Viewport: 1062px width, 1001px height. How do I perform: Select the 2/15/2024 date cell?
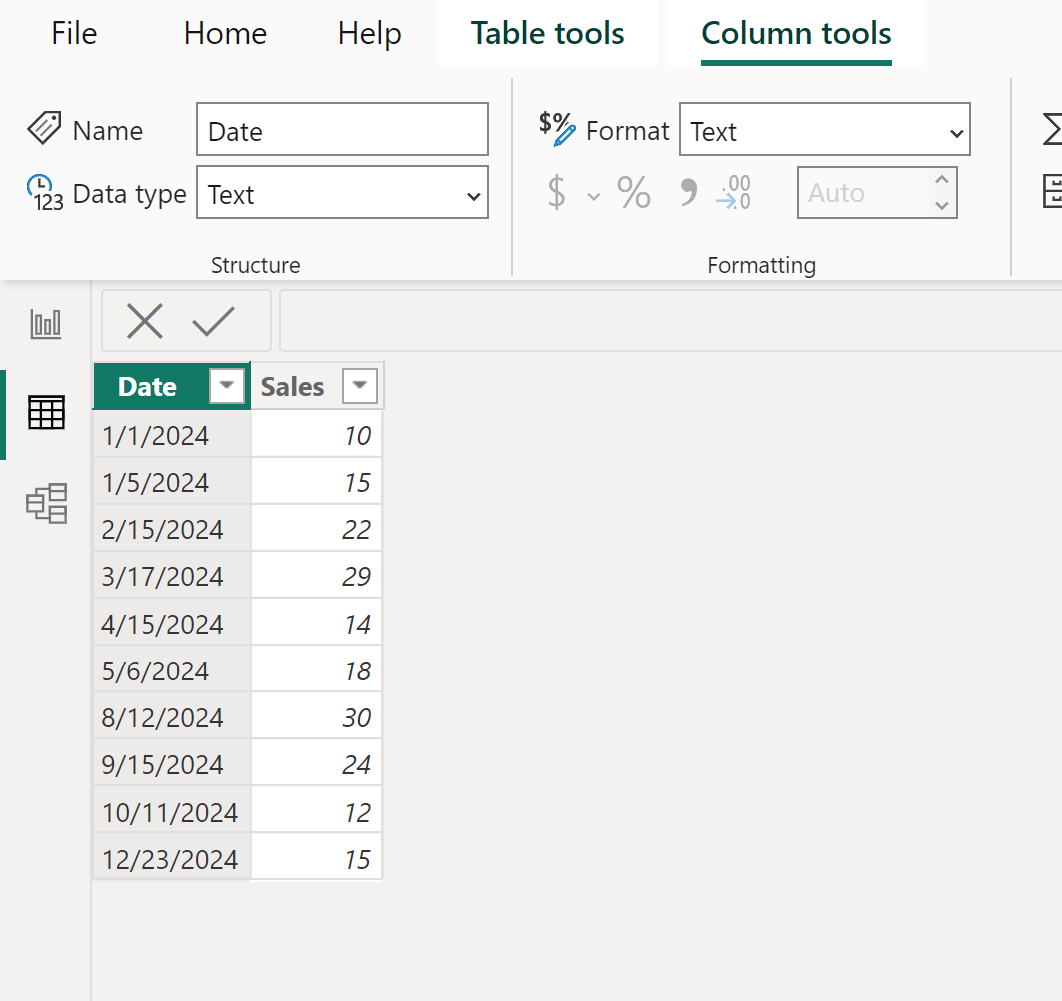(172, 529)
